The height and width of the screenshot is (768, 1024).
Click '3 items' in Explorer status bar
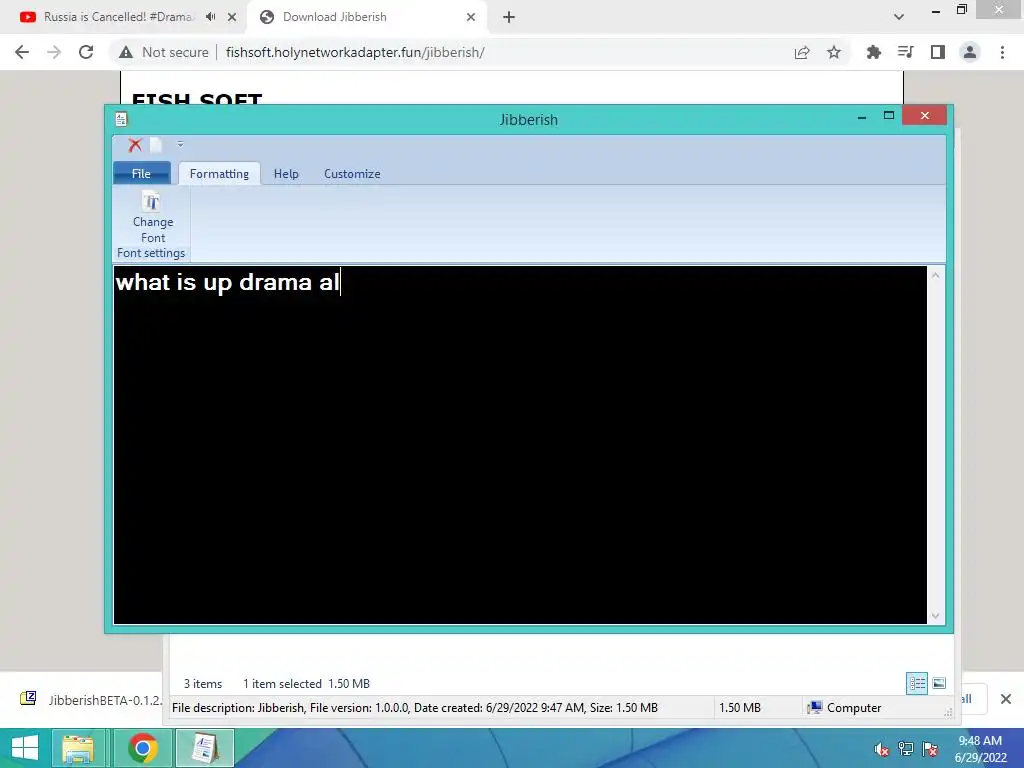pos(202,684)
